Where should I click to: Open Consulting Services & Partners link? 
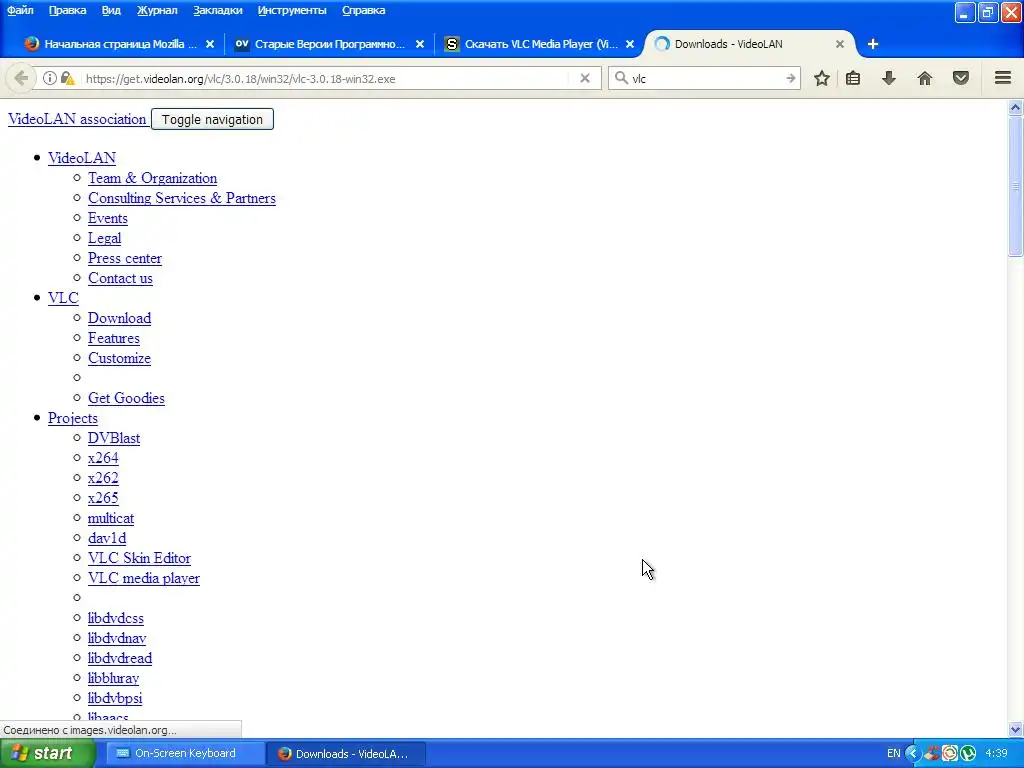coord(182,199)
